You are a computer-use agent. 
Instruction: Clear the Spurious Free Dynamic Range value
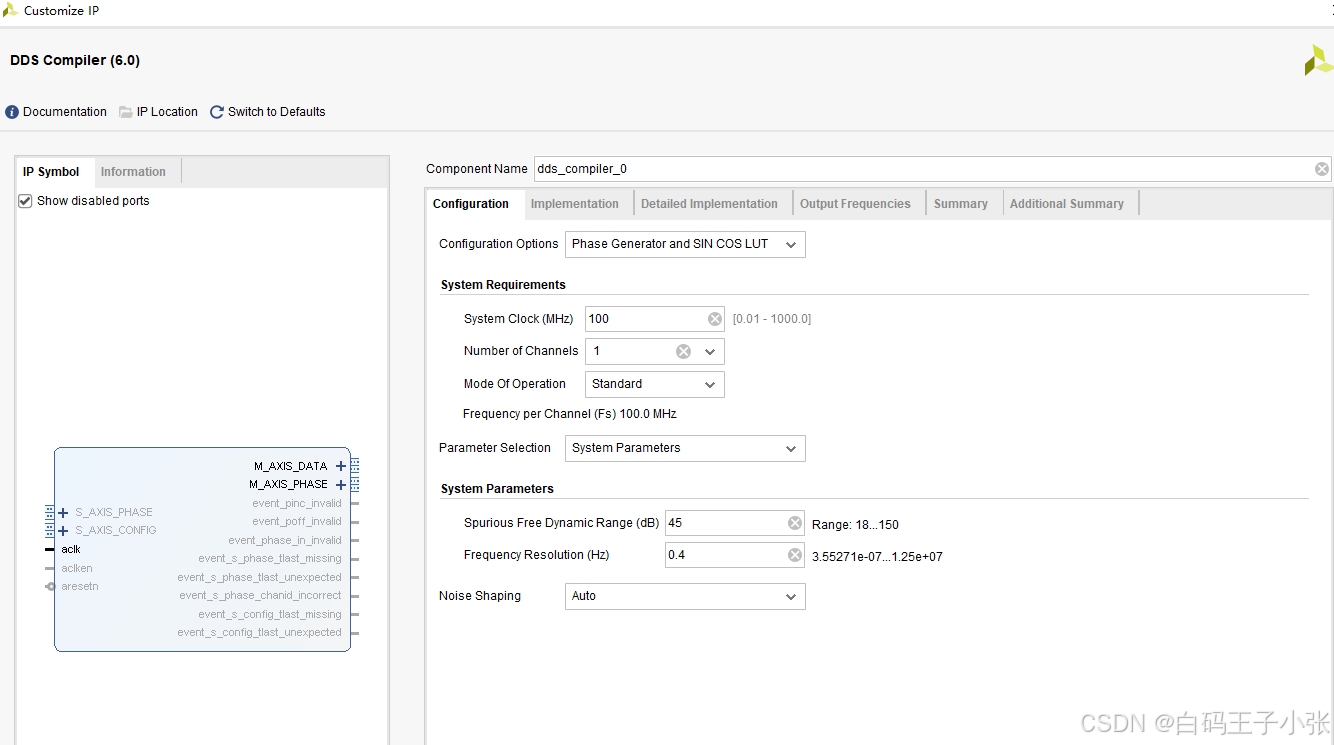pos(795,523)
